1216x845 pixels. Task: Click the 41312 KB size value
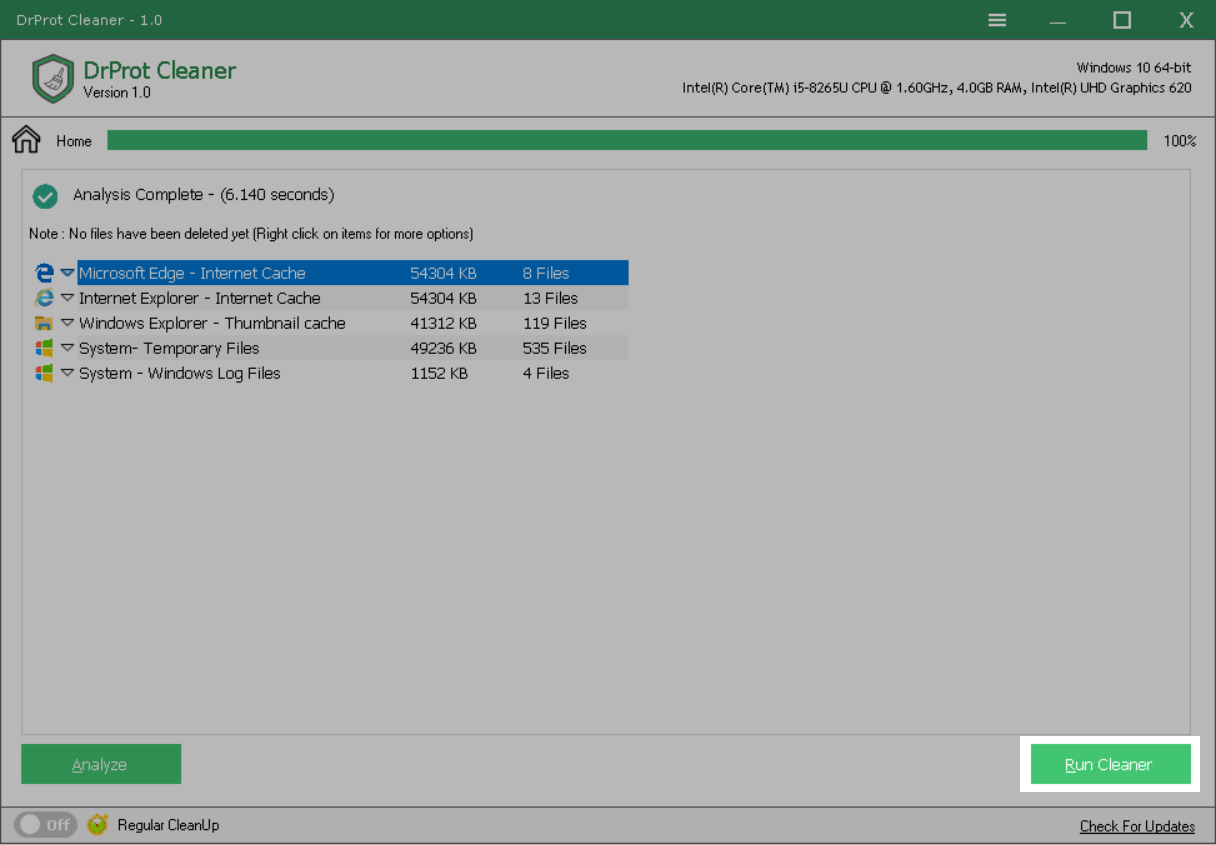click(443, 323)
